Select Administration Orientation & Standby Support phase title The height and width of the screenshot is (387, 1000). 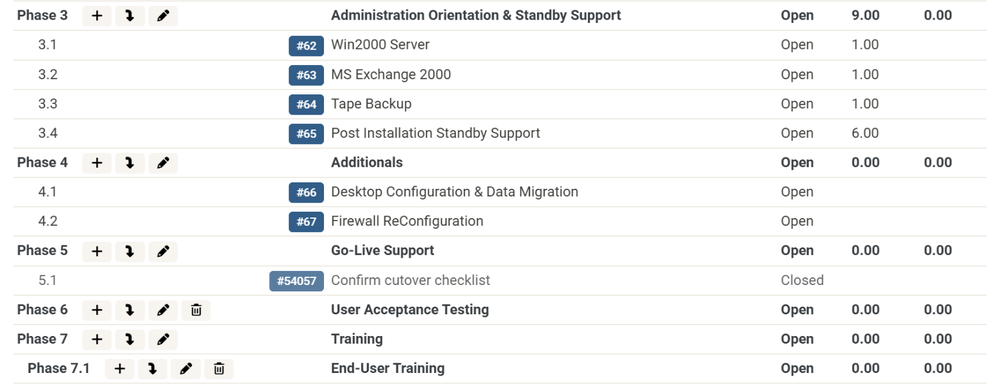point(476,15)
